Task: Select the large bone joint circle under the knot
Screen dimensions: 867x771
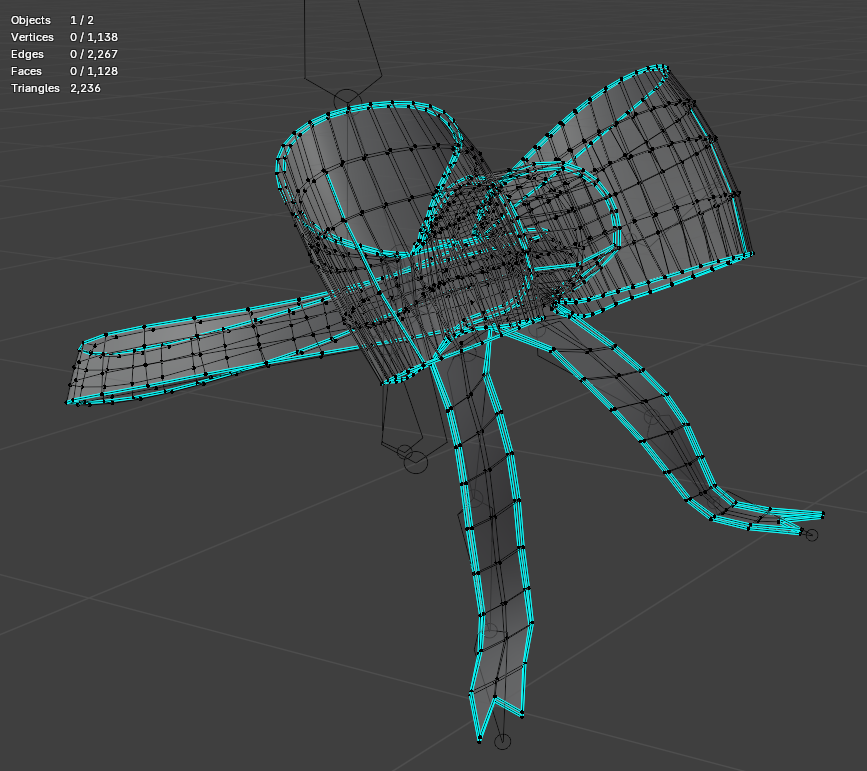Action: [415, 461]
